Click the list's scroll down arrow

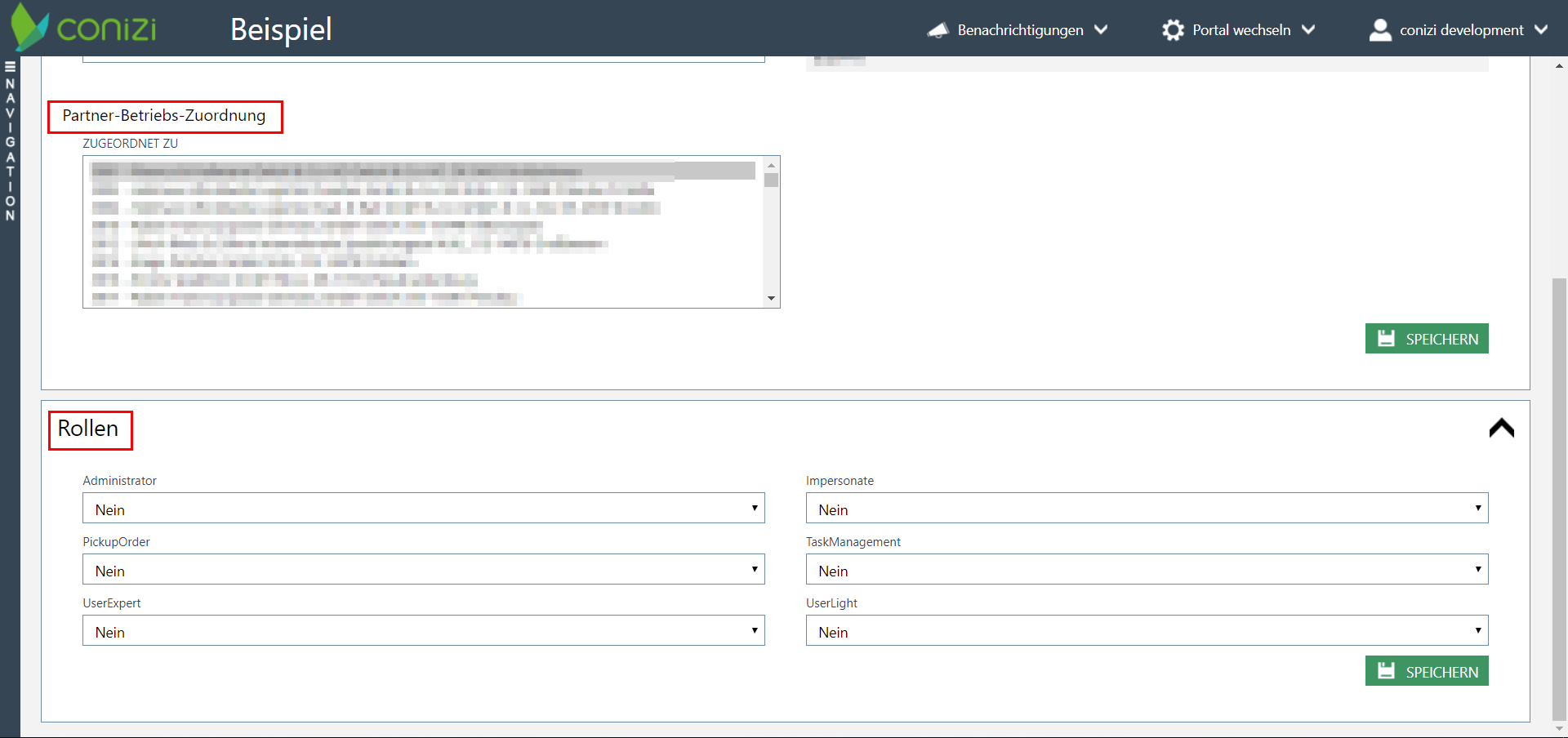coord(771,299)
